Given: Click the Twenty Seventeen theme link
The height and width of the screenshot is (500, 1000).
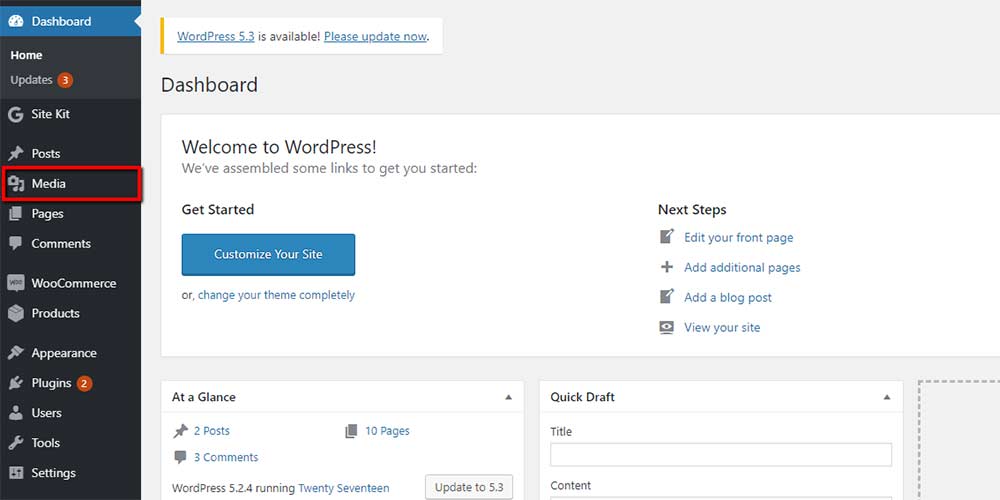Looking at the screenshot, I should pyautogui.click(x=344, y=489).
